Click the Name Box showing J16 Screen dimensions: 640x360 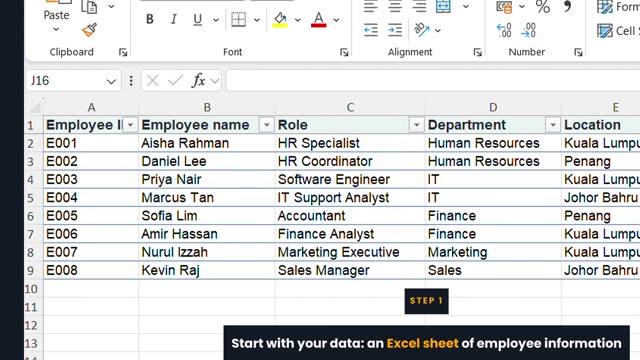pyautogui.click(x=67, y=81)
